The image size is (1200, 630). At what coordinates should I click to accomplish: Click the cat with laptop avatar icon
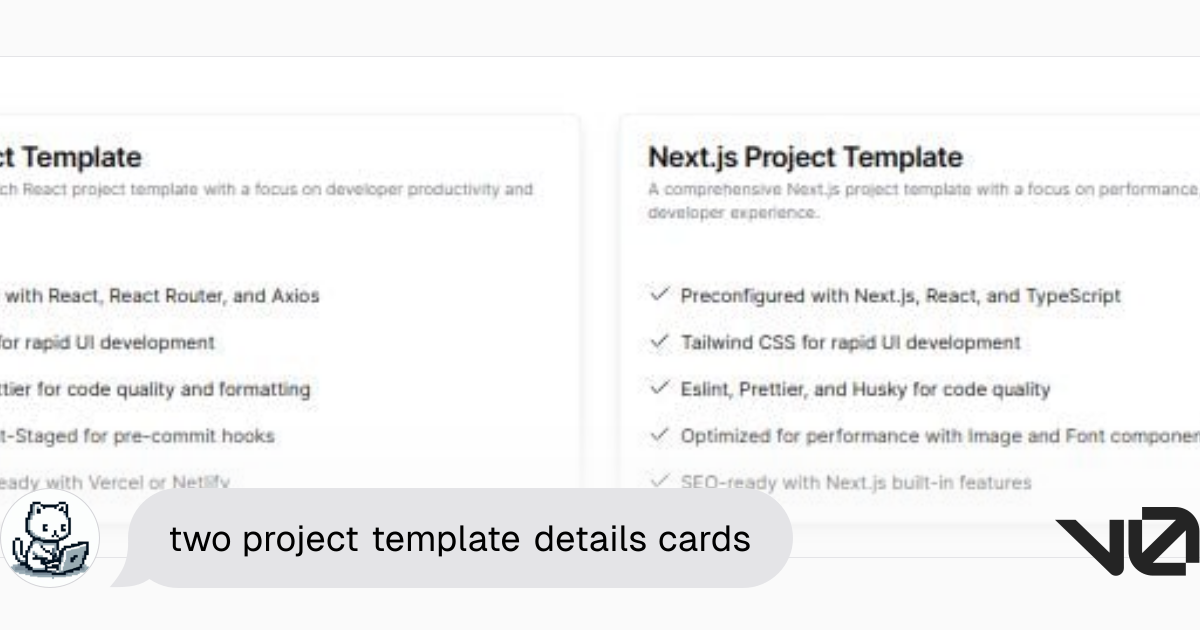coord(50,538)
